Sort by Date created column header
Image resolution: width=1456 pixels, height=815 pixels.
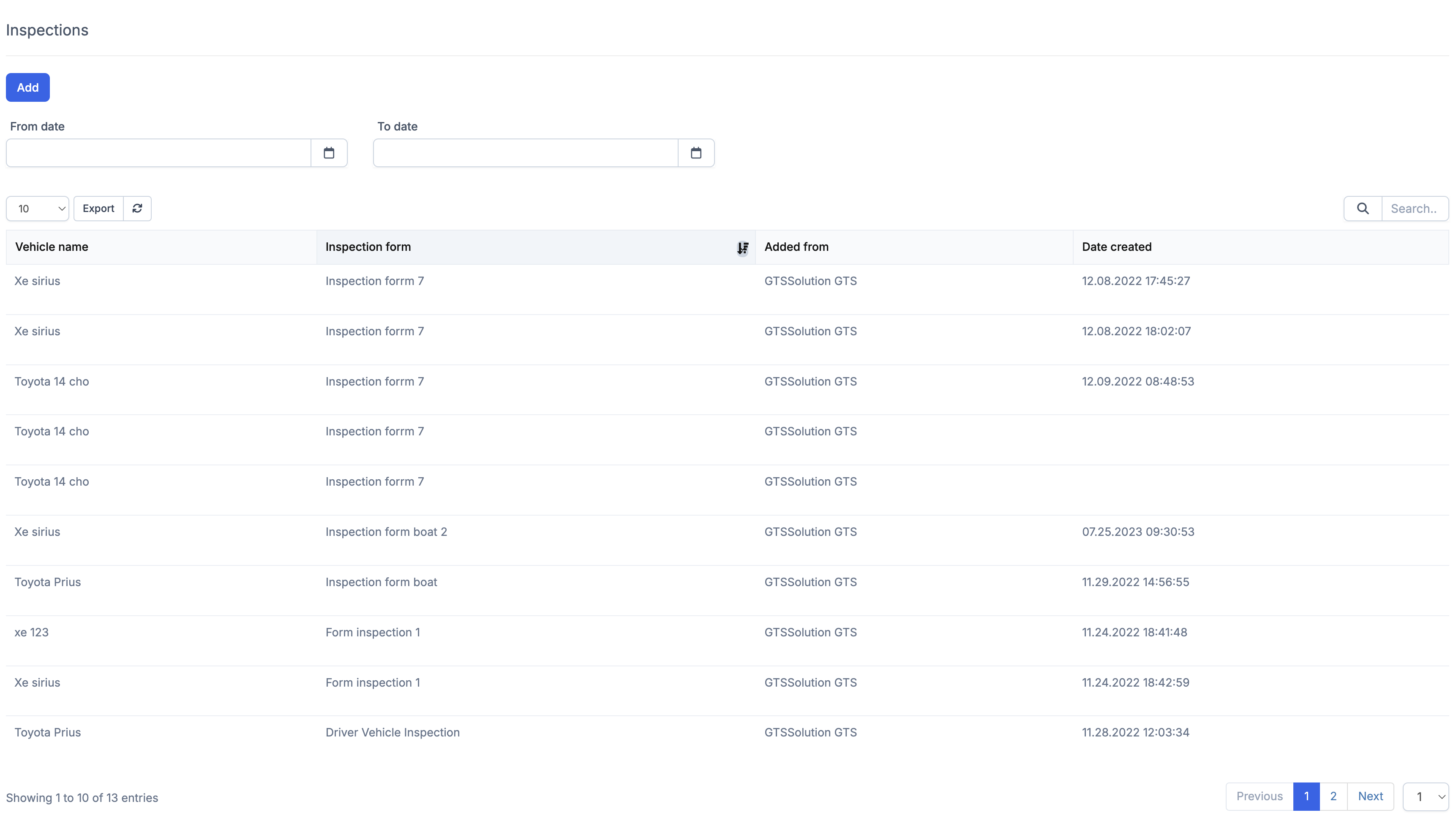[1116, 247]
